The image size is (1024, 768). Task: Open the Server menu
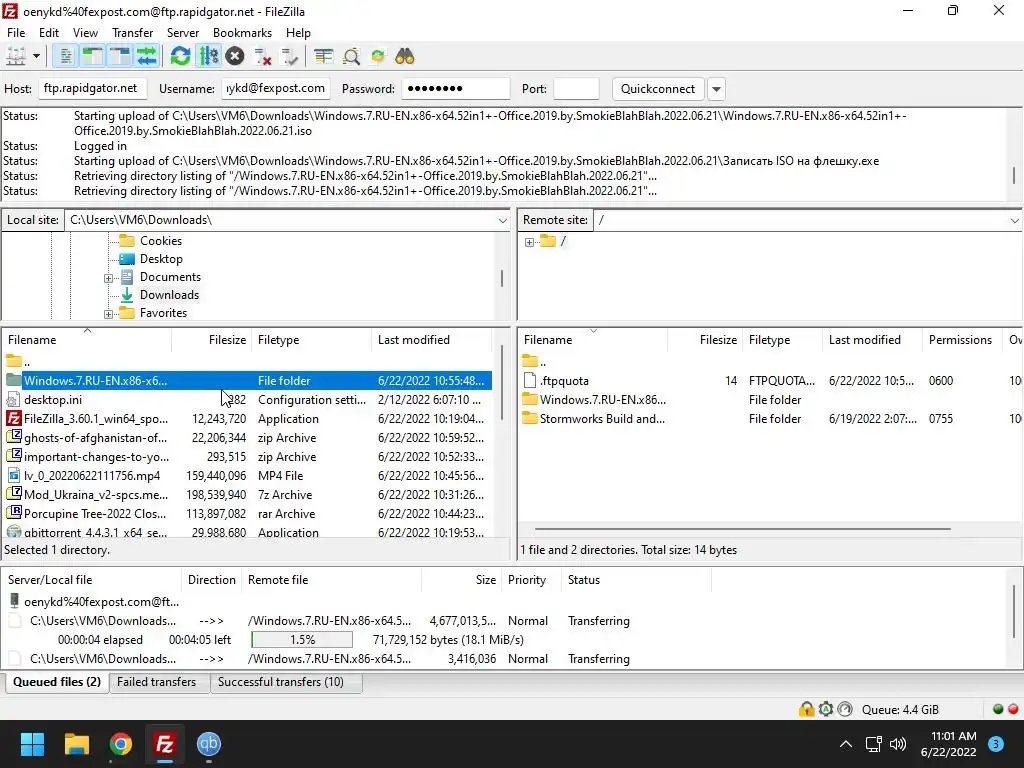[183, 33]
